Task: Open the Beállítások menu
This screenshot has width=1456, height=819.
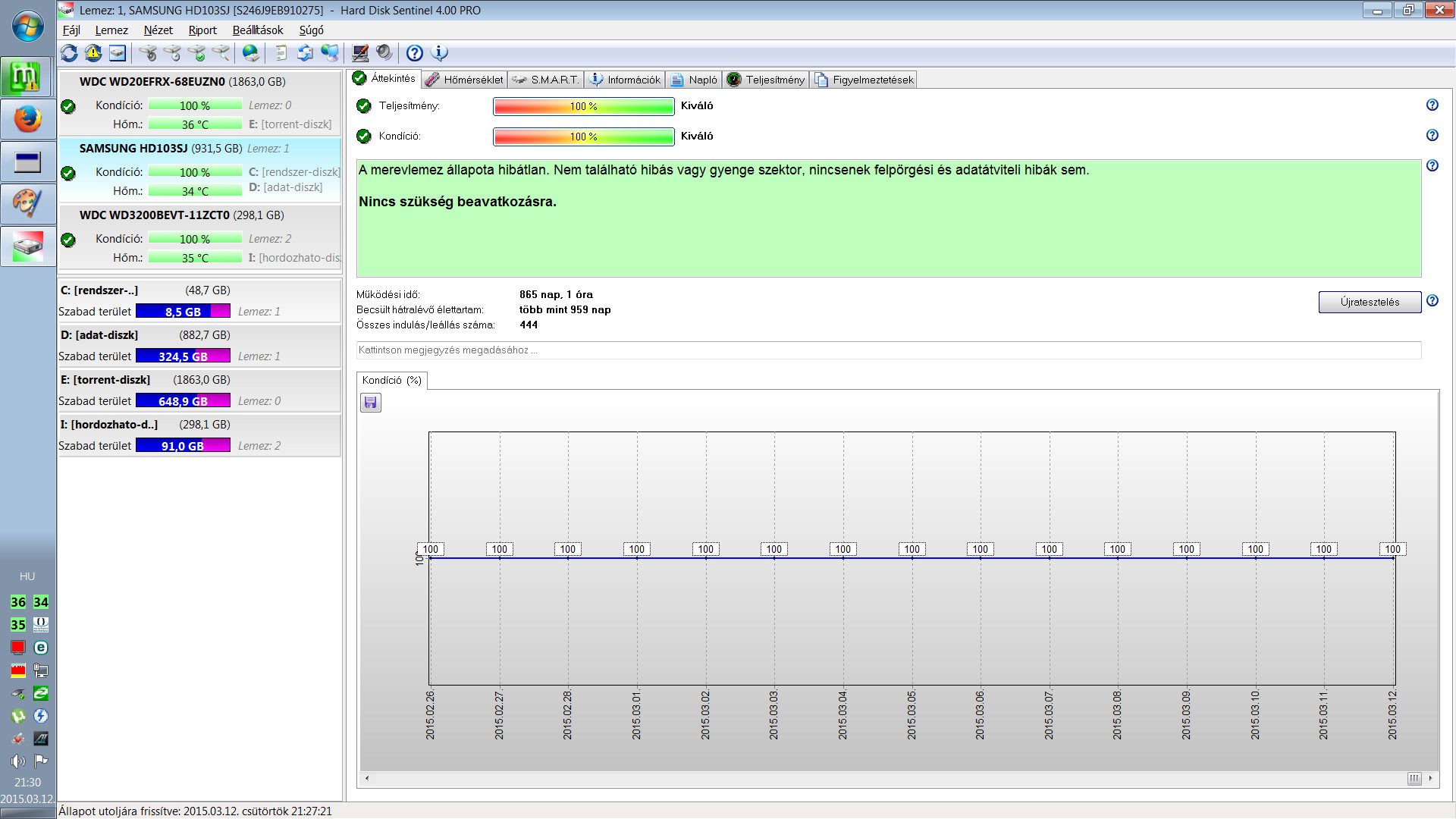Action: coord(258,30)
